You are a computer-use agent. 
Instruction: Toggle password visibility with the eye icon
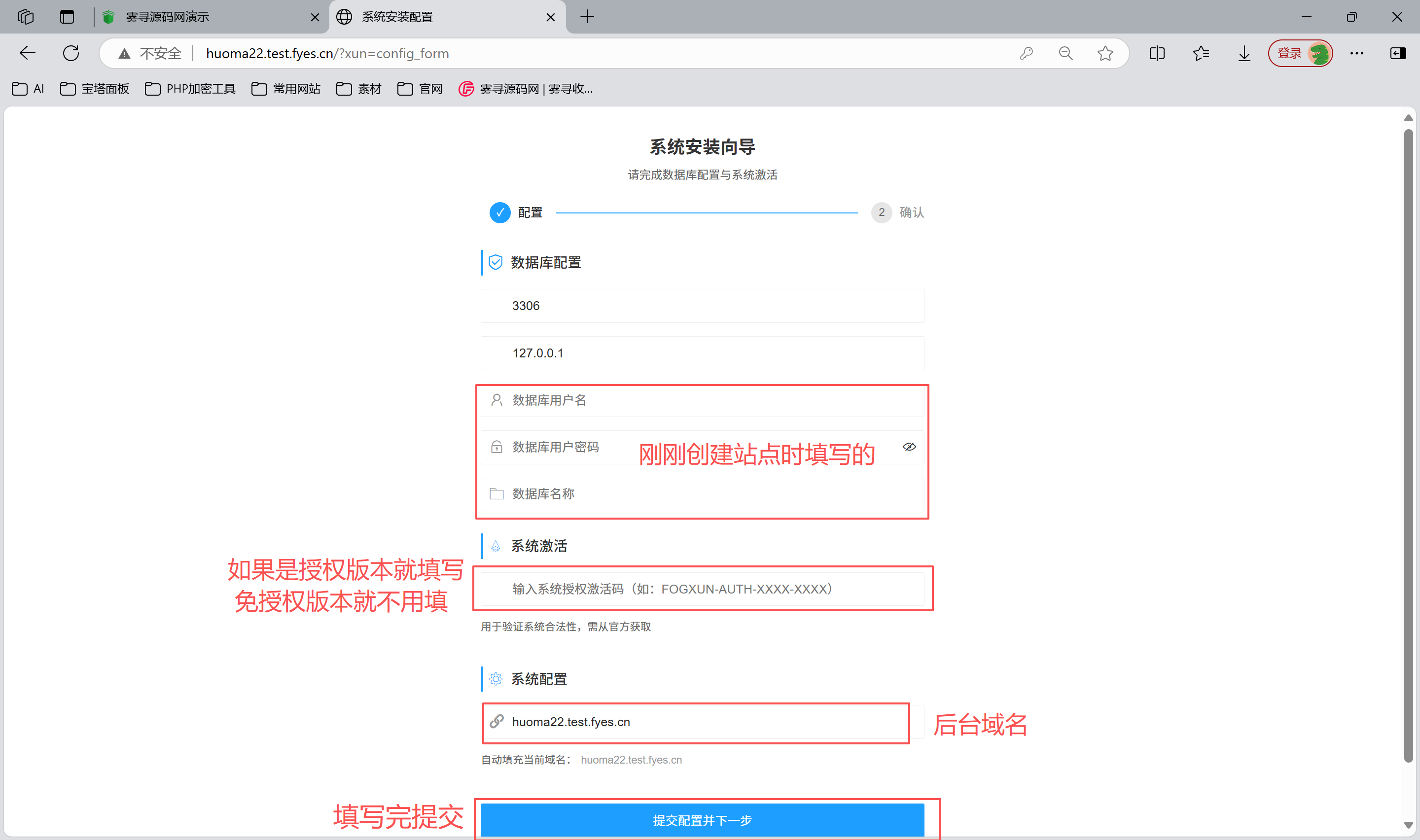[909, 447]
